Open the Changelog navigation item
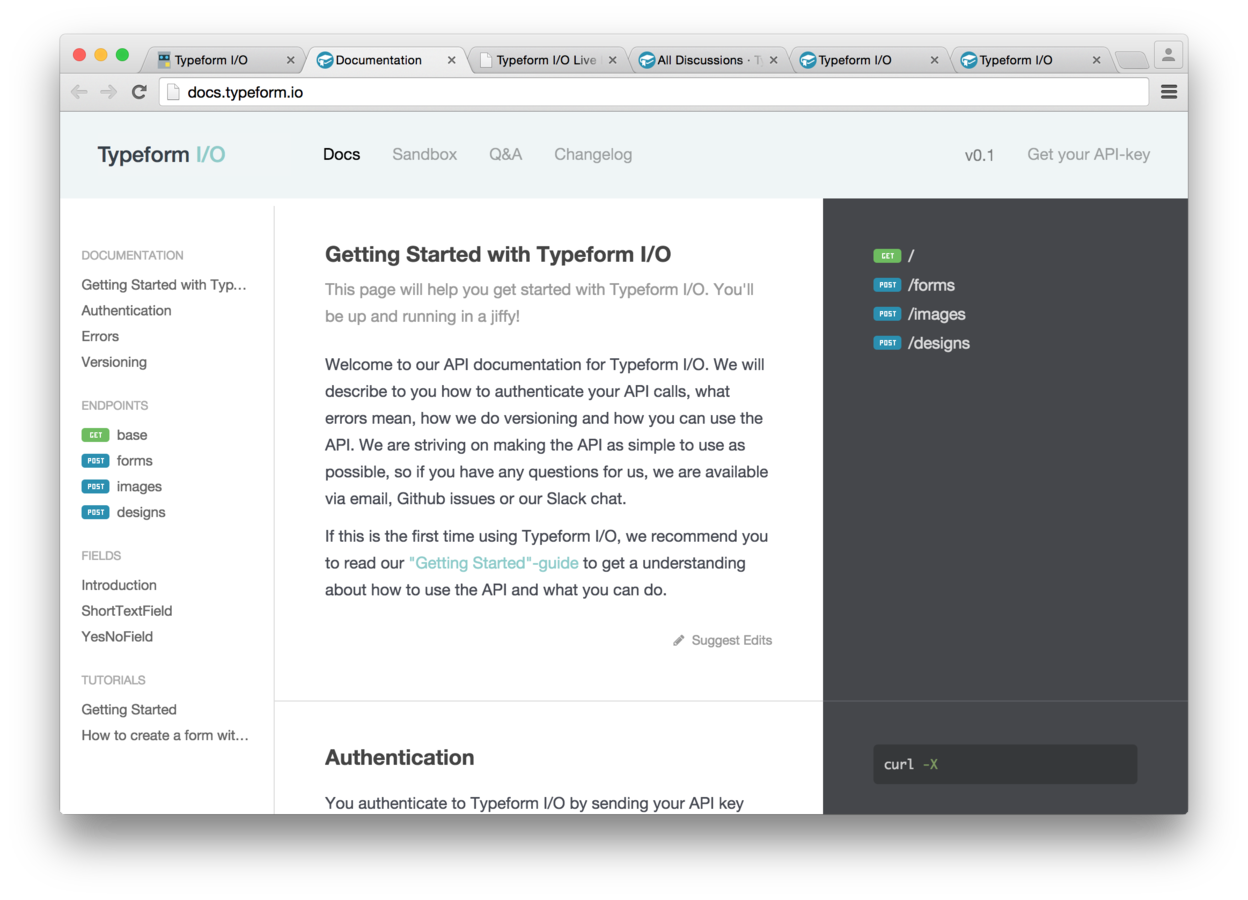This screenshot has height=900, width=1248. [593, 155]
